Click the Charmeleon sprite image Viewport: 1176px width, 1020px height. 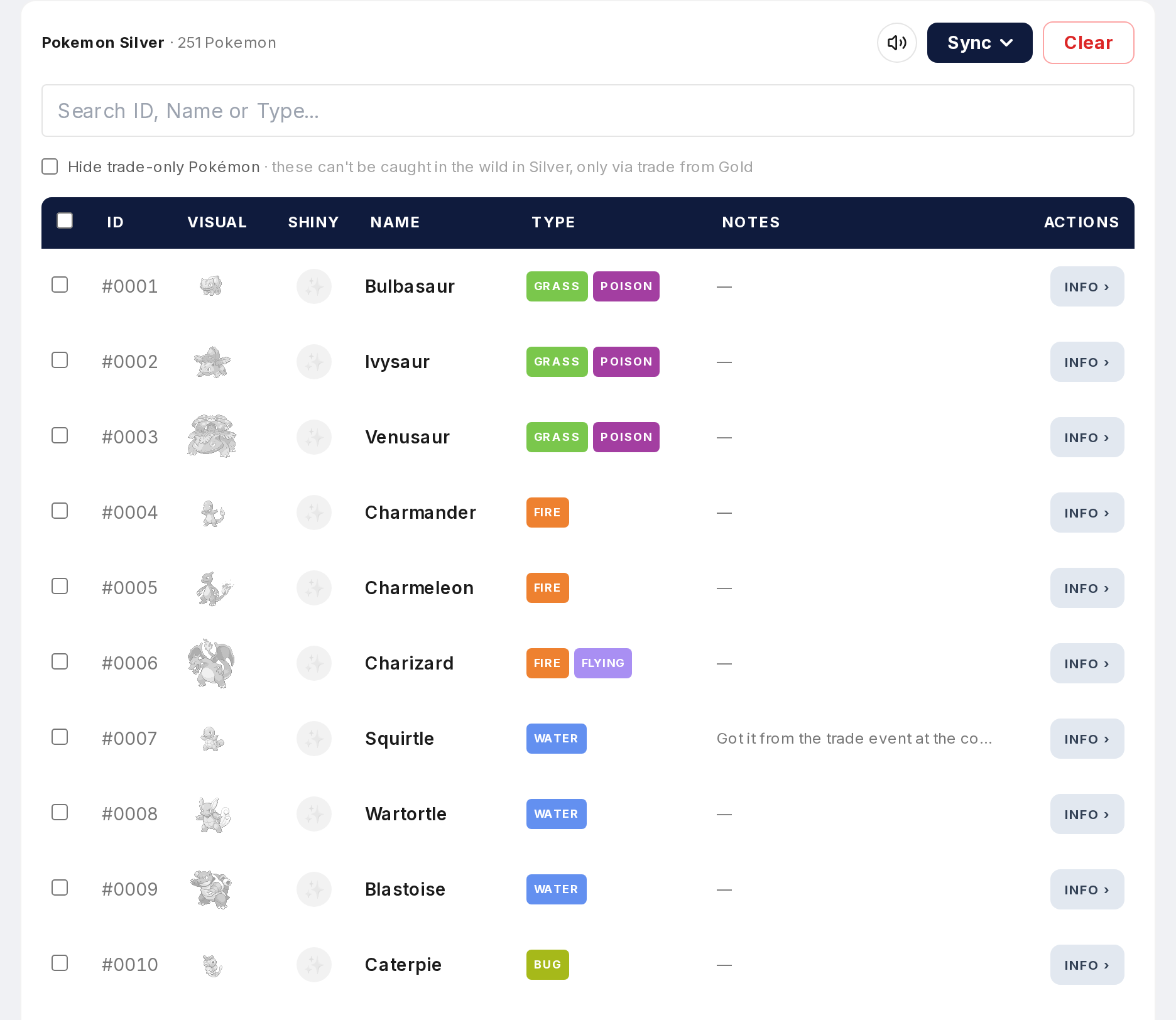214,589
